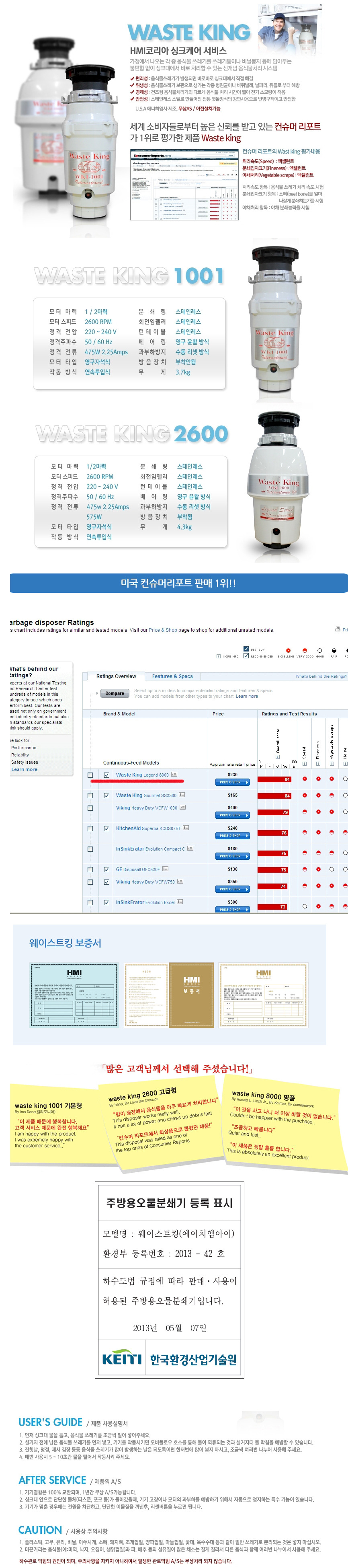Click the printer icon above the ratings chart
Viewport: 348px width, 1568px height.
[x=338, y=629]
